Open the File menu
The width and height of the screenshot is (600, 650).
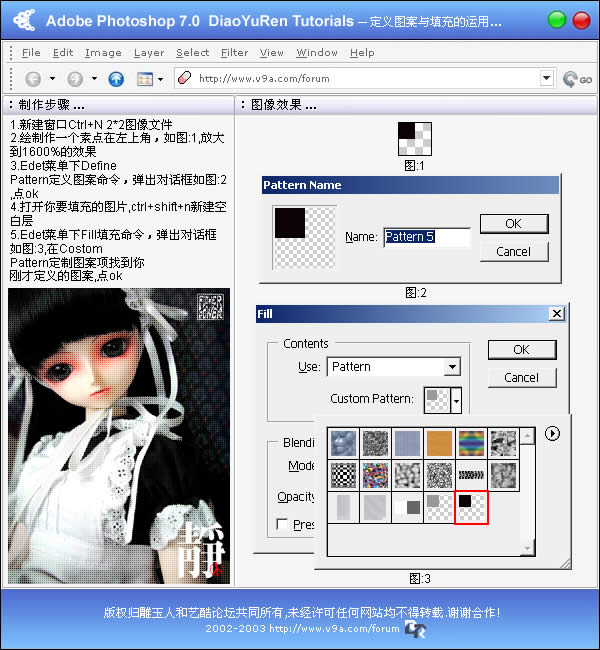(x=31, y=53)
